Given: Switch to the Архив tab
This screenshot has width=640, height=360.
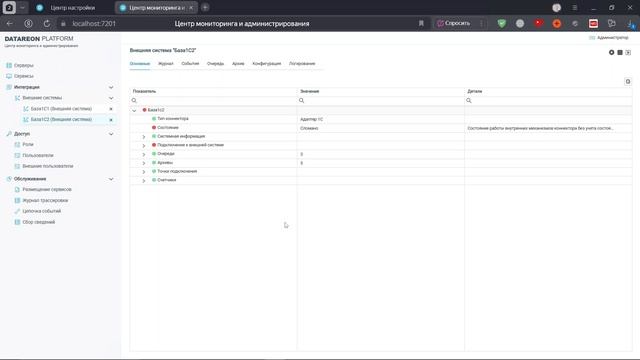Looking at the screenshot, I should pos(238,64).
